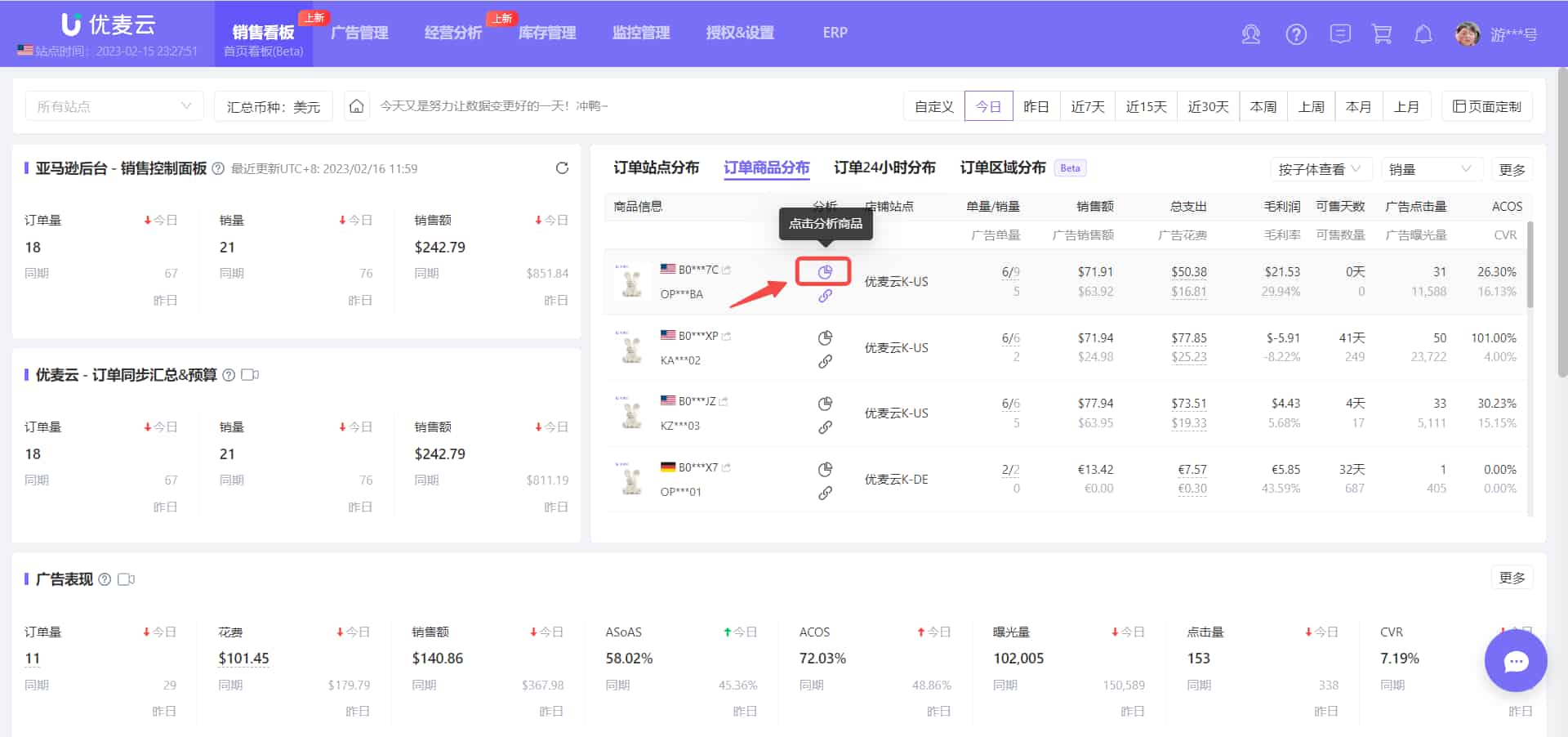Select the 近7天 date range
This screenshot has height=737, width=1568.
(1087, 106)
